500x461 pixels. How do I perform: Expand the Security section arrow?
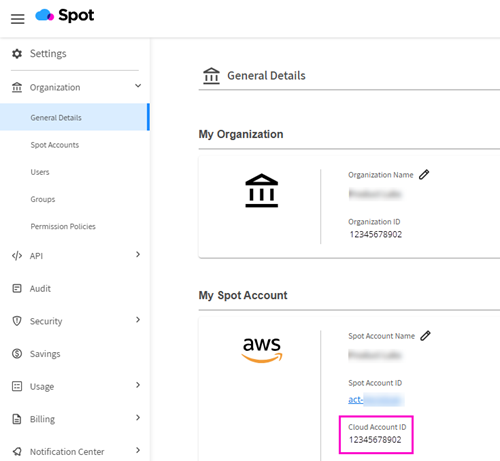(x=138, y=320)
